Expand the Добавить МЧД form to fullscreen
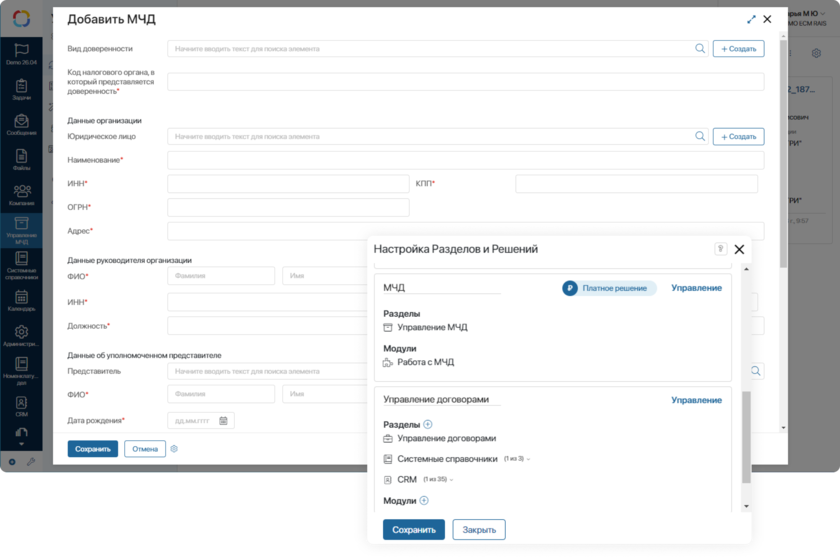840x560 pixels. (x=751, y=19)
